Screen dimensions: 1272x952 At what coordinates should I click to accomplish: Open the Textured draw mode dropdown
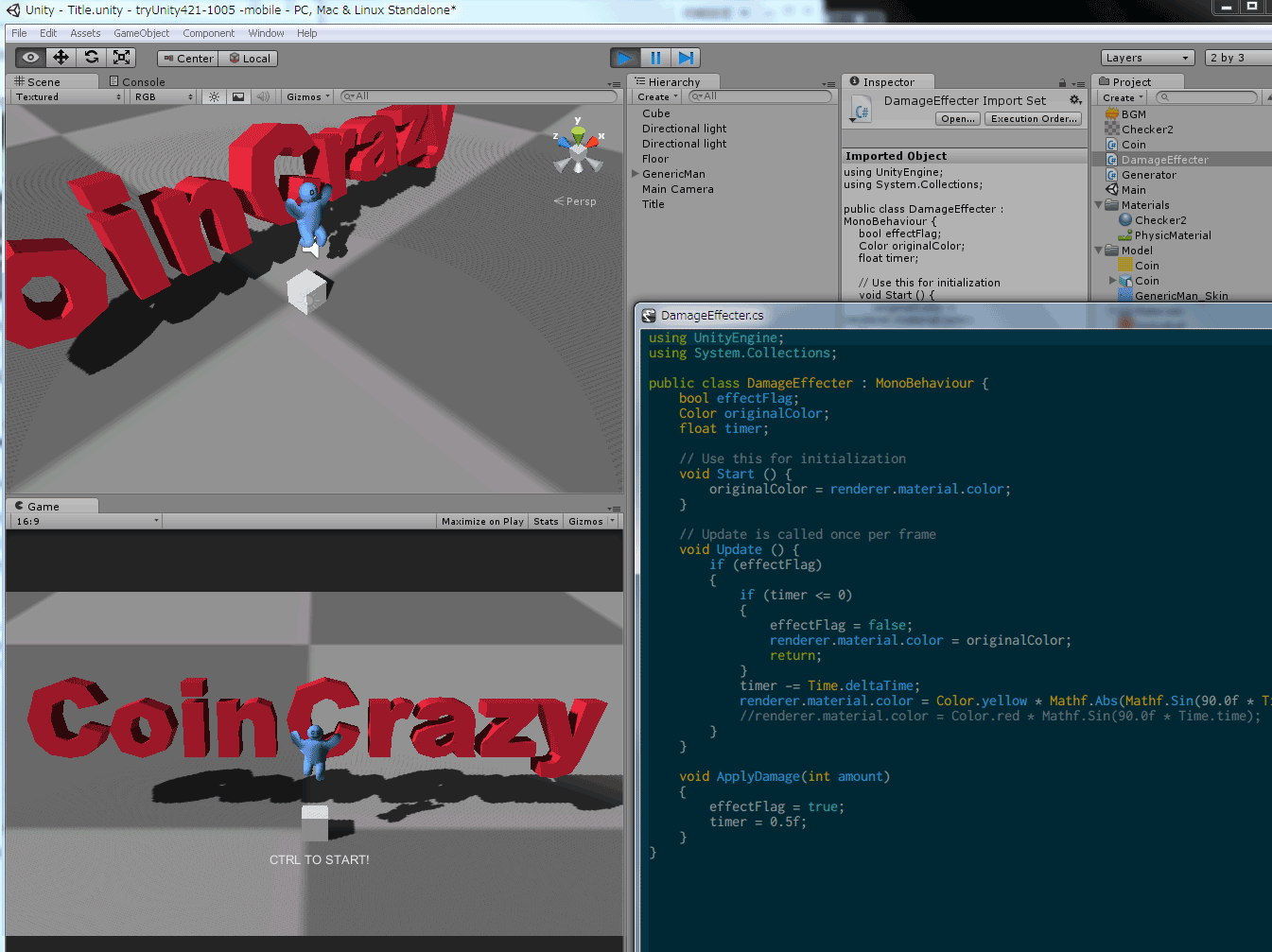[66, 96]
